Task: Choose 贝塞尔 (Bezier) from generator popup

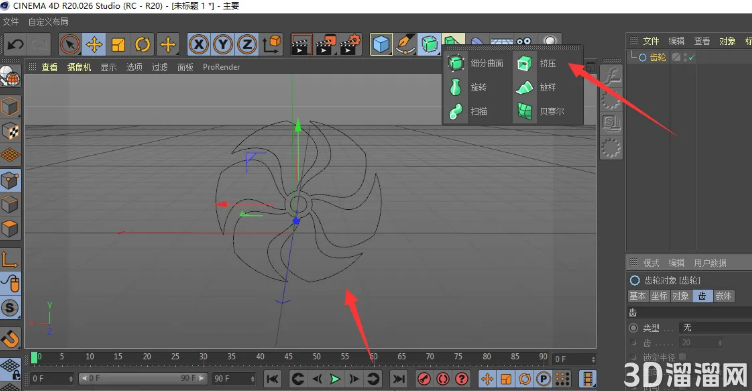Action: point(540,111)
